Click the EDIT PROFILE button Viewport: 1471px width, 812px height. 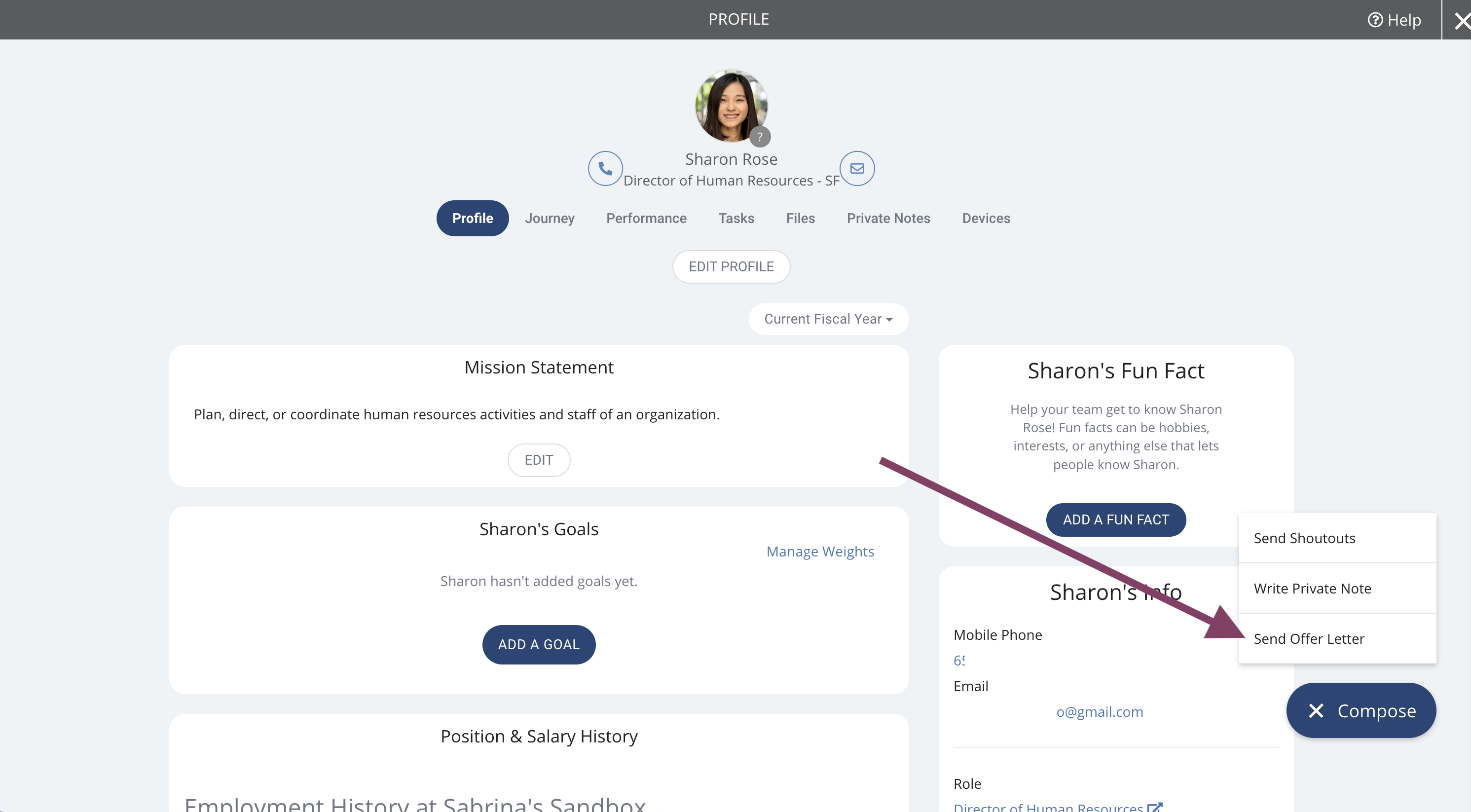click(731, 267)
